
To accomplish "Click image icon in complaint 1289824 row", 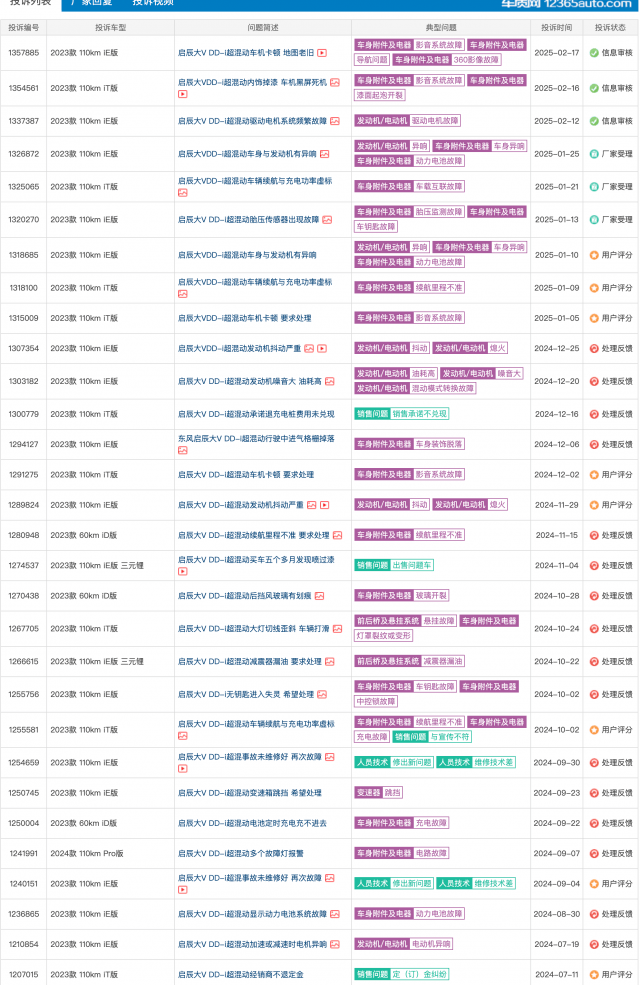I will click(312, 505).
